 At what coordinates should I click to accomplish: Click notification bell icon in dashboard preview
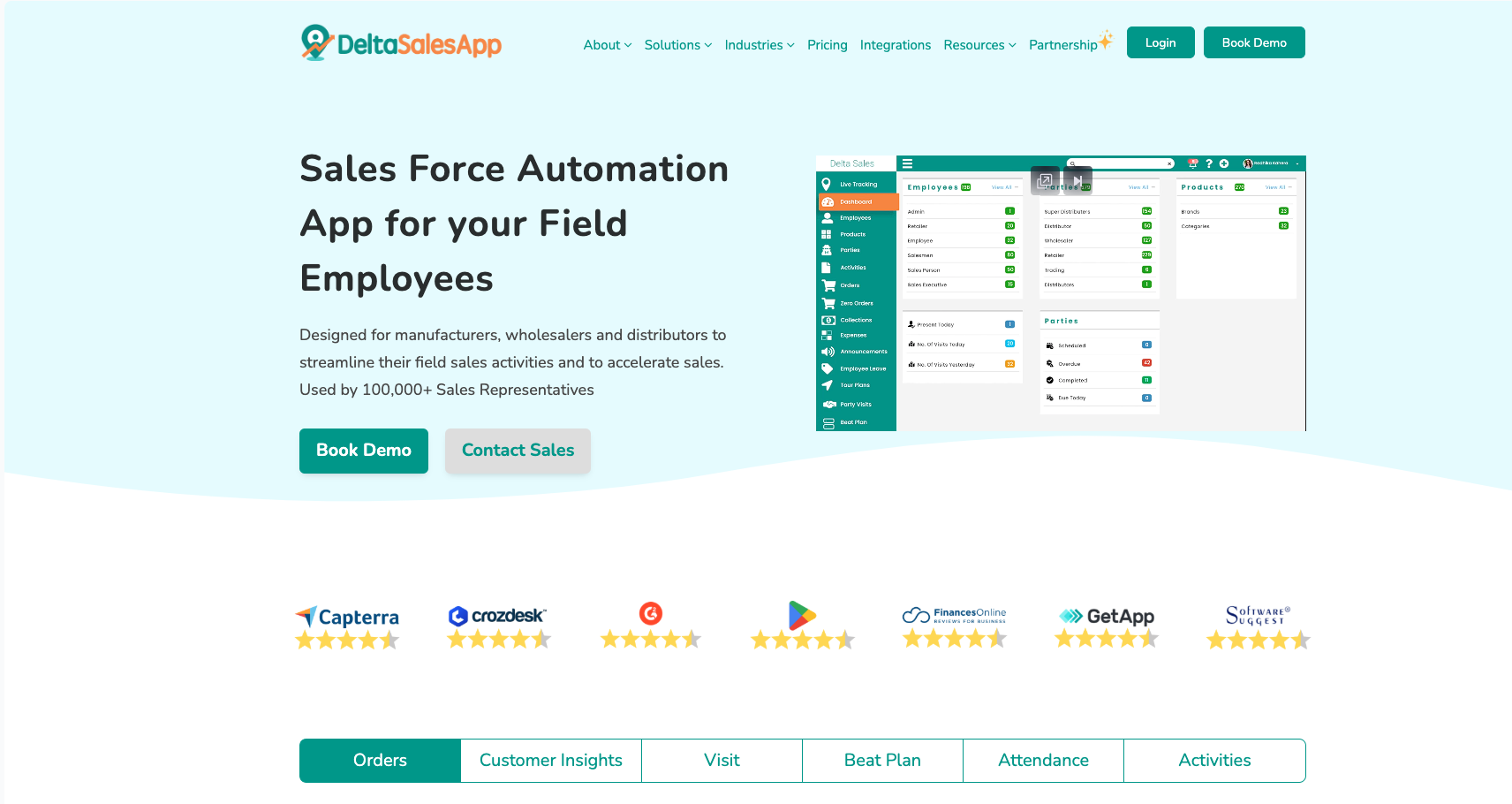(x=1193, y=163)
